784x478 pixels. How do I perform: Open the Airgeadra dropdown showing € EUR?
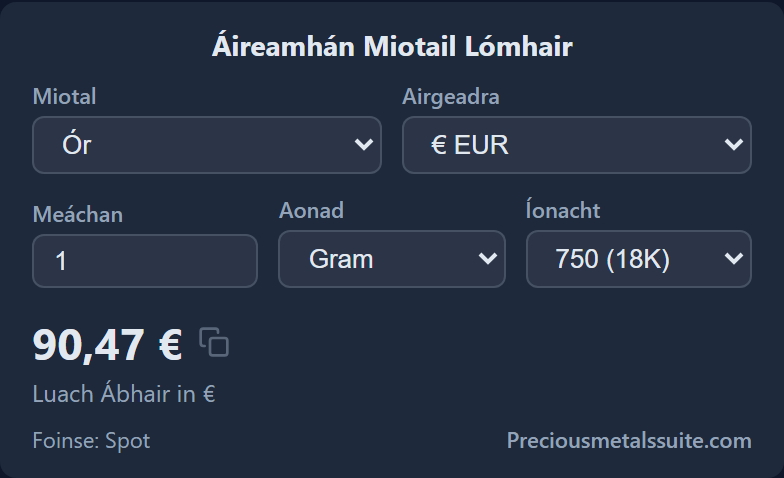tap(577, 145)
